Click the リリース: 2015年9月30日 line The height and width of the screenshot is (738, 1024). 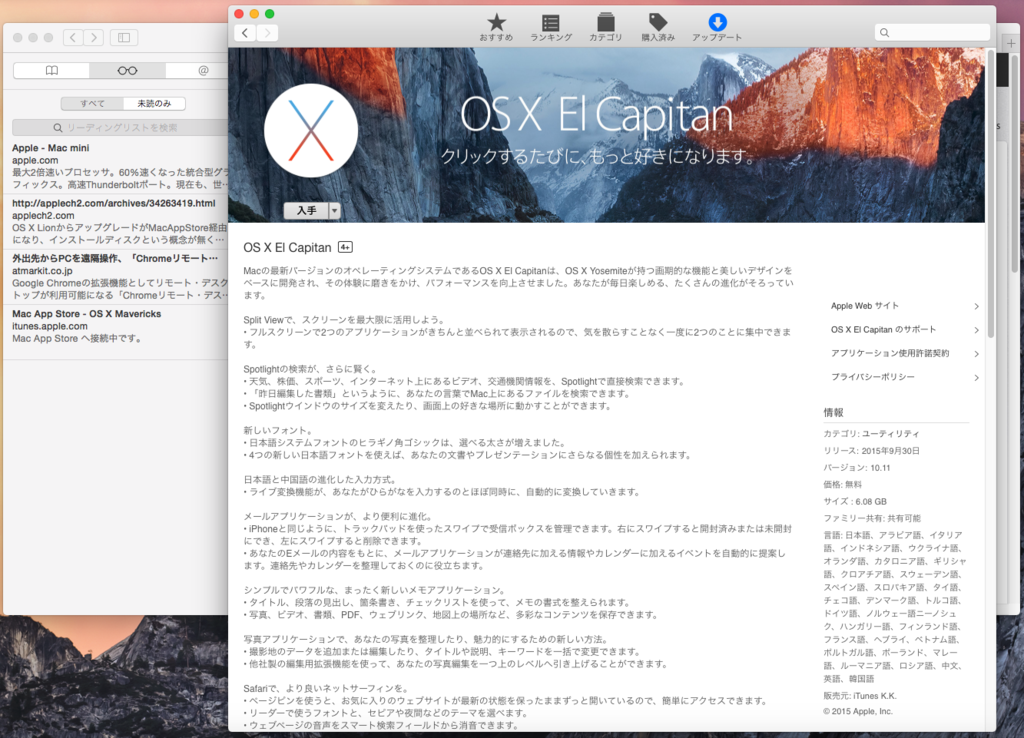tap(872, 451)
